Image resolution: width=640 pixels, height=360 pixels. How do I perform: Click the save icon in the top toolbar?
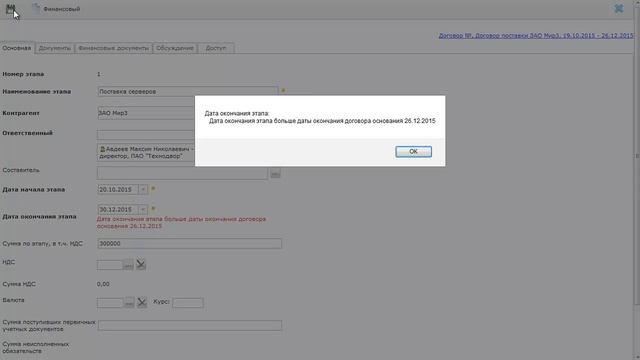point(10,9)
